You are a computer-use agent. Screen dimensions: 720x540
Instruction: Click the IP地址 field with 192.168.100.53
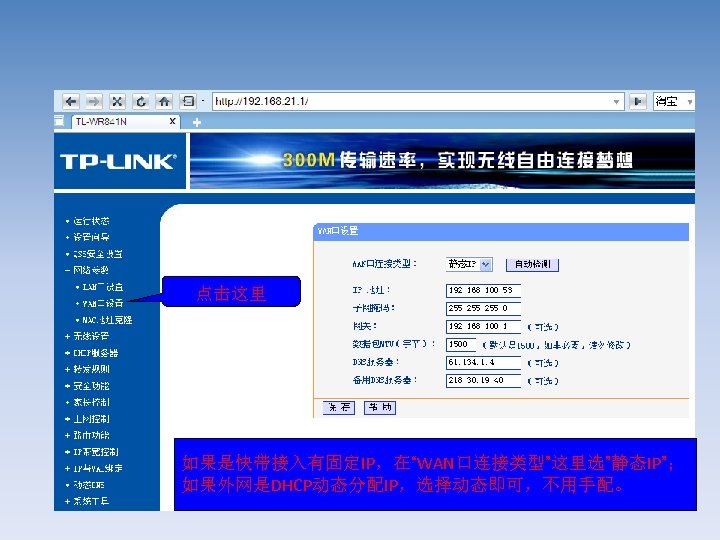click(x=483, y=290)
